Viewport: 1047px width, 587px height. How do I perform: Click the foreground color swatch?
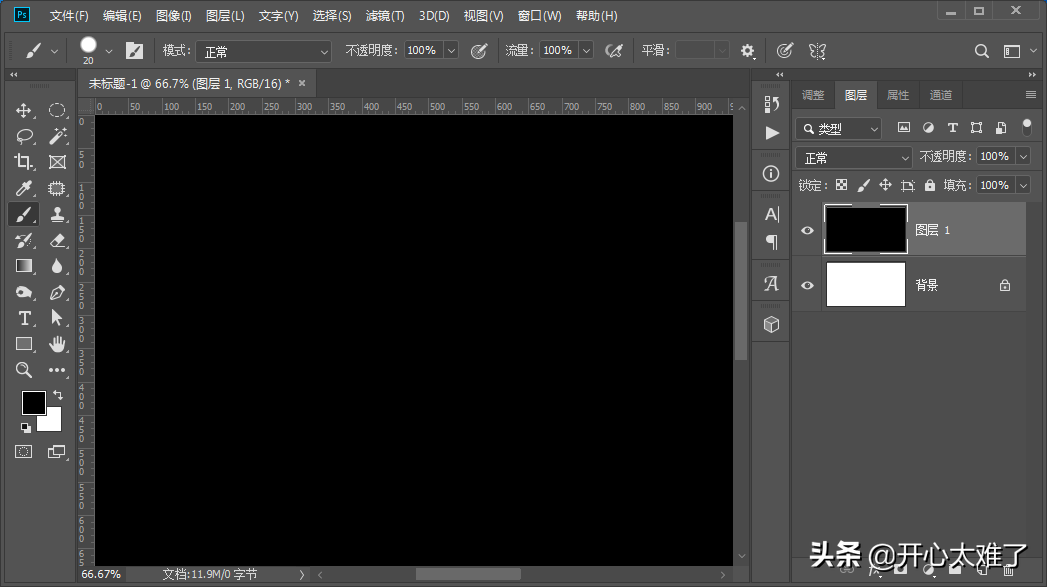tap(34, 402)
